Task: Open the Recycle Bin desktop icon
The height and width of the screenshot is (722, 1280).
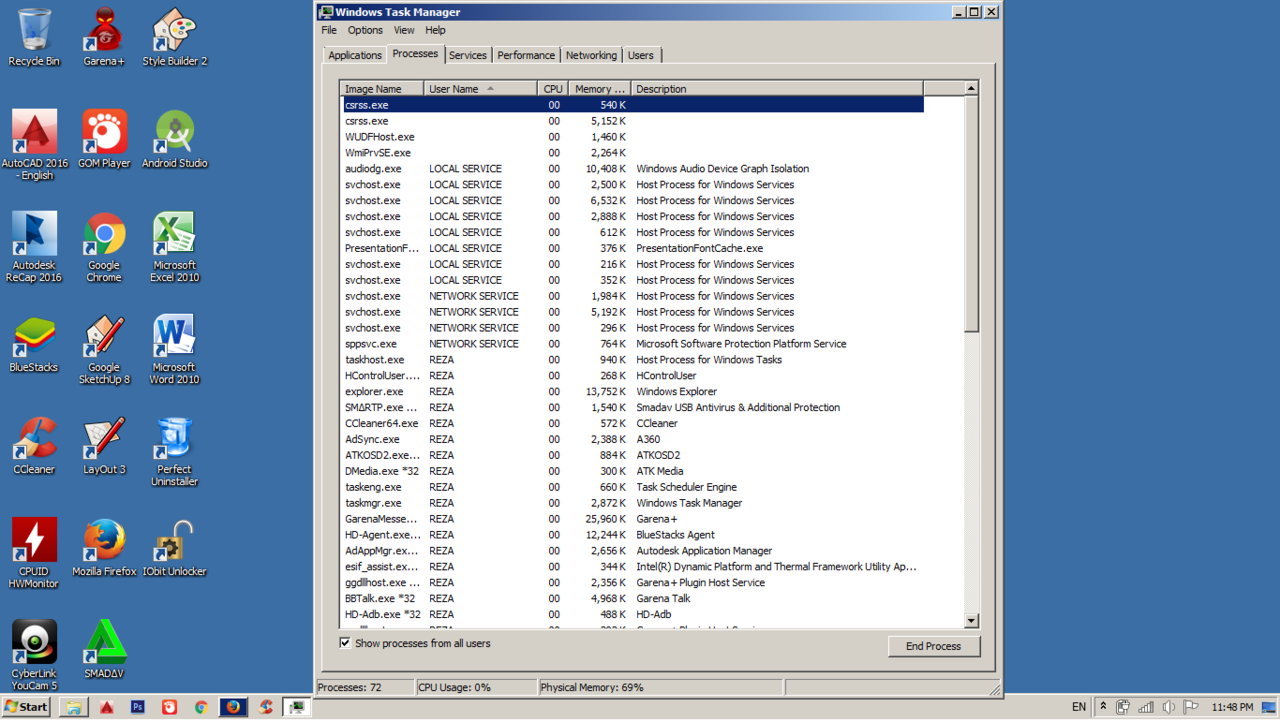Action: coord(34,37)
